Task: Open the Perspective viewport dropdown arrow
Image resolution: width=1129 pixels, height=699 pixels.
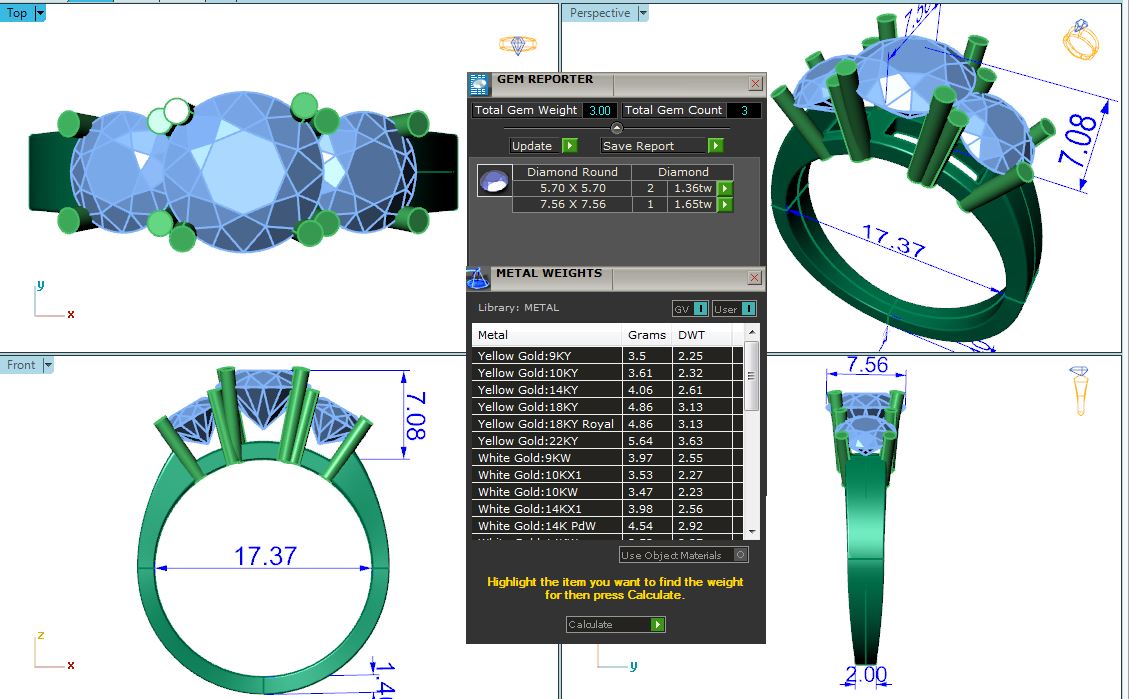Action: point(643,14)
